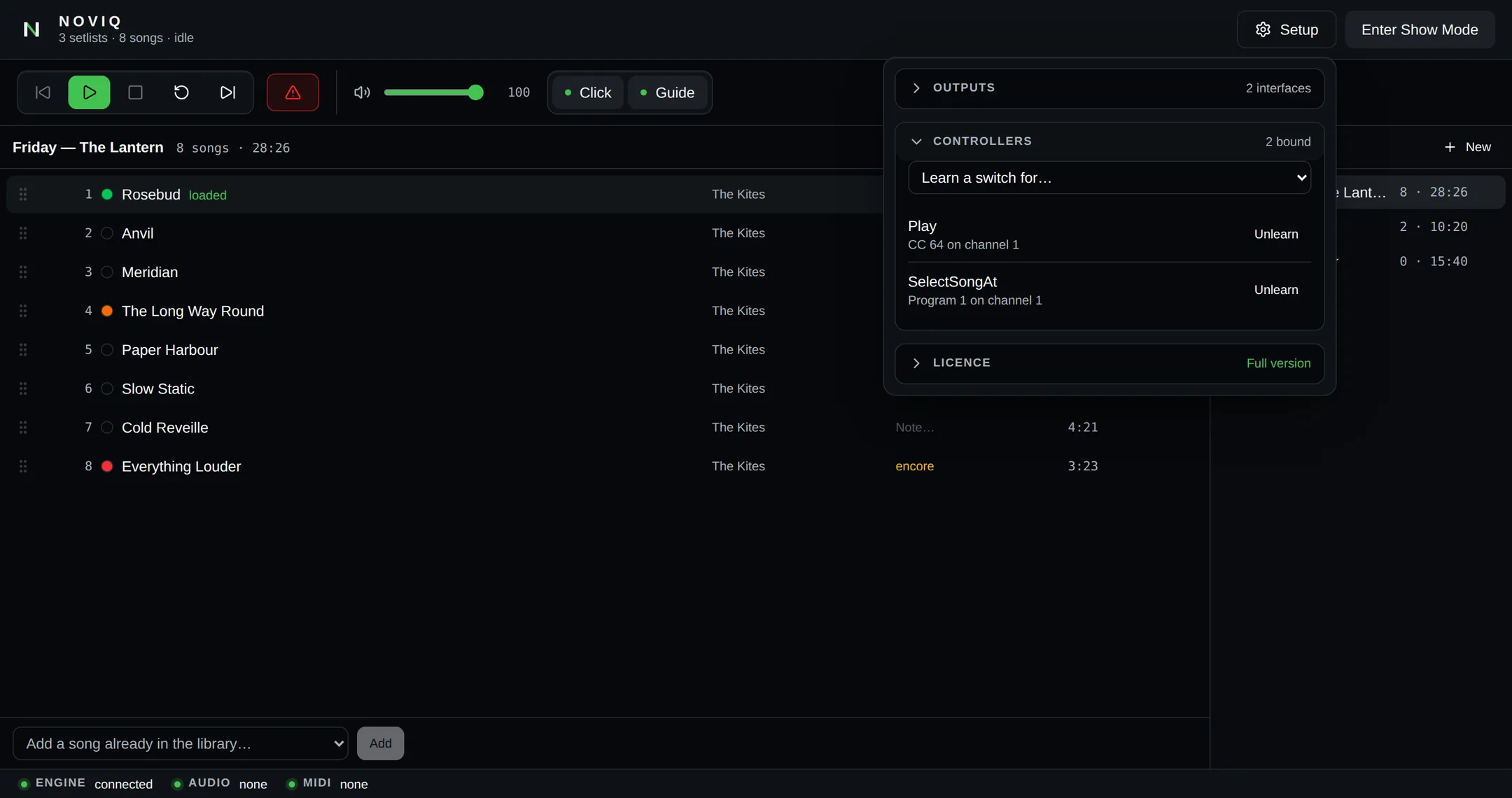This screenshot has height=798, width=1512.
Task: Collapse the Controllers section
Action: click(x=1109, y=141)
